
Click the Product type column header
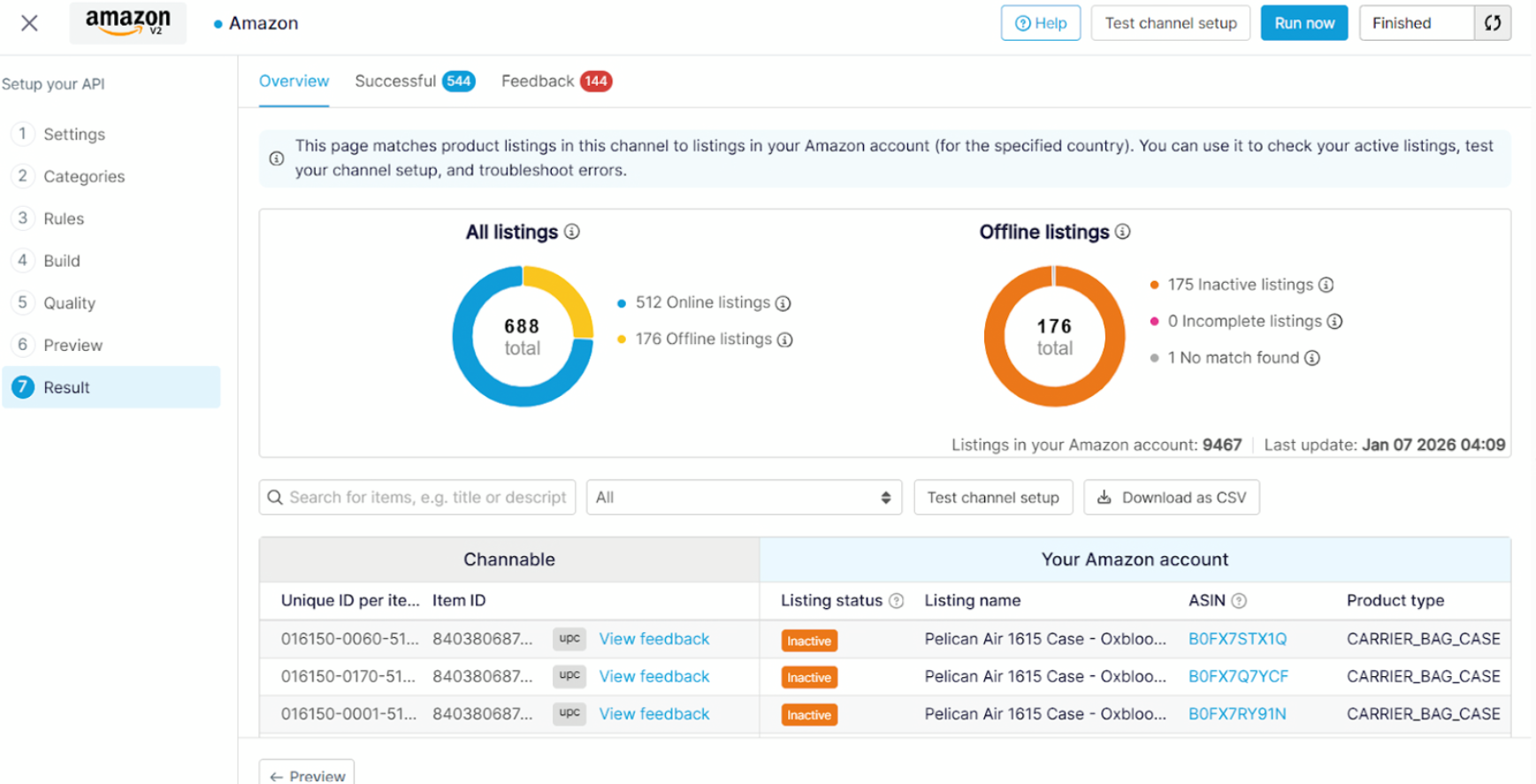tap(1395, 601)
